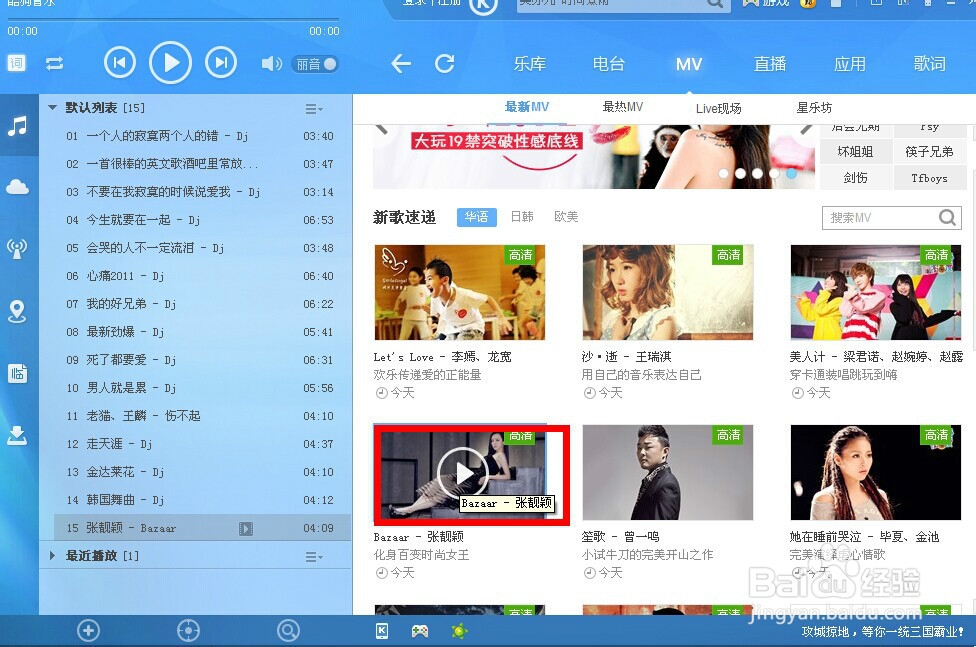Filter new songs by 华语
This screenshot has width=976, height=647.
click(477, 217)
